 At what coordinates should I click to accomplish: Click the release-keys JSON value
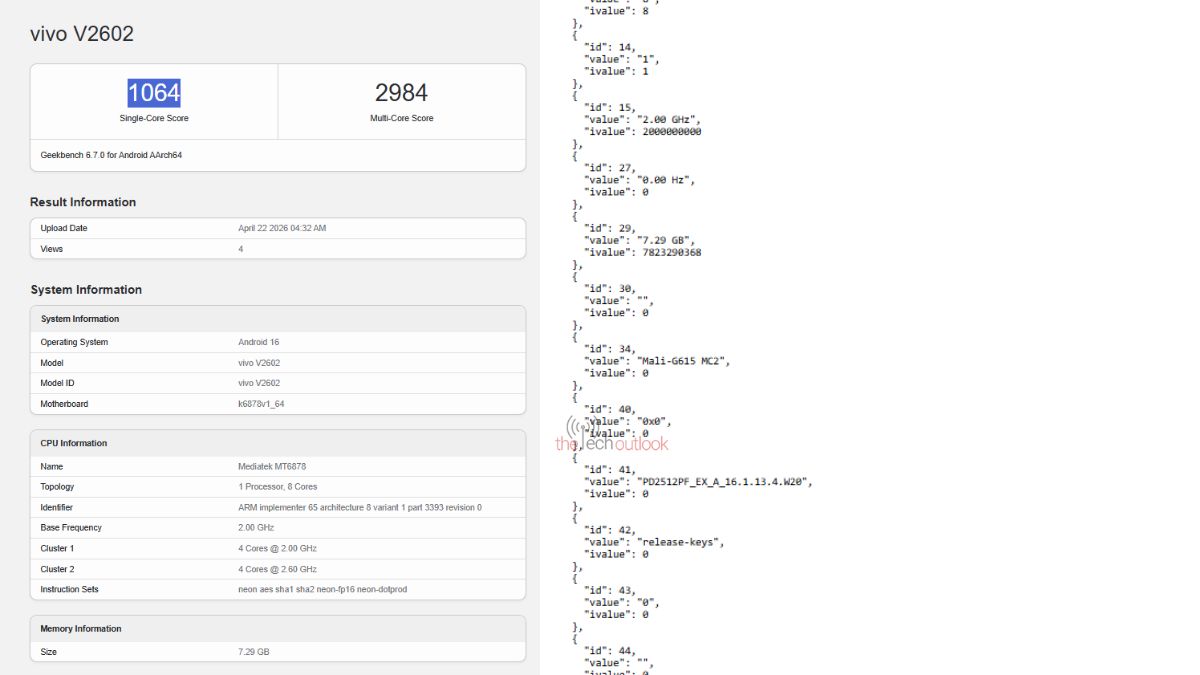coord(680,542)
